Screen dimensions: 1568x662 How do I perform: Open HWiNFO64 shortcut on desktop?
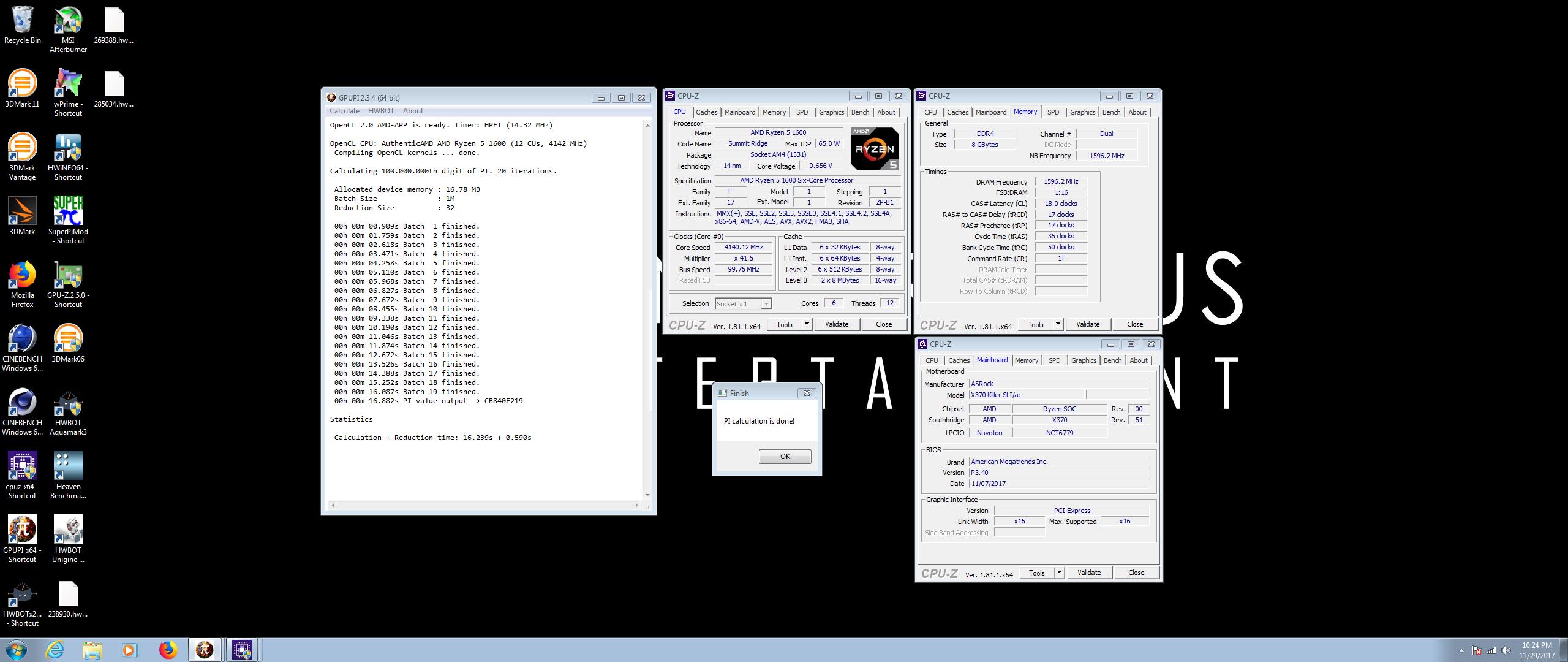68,157
